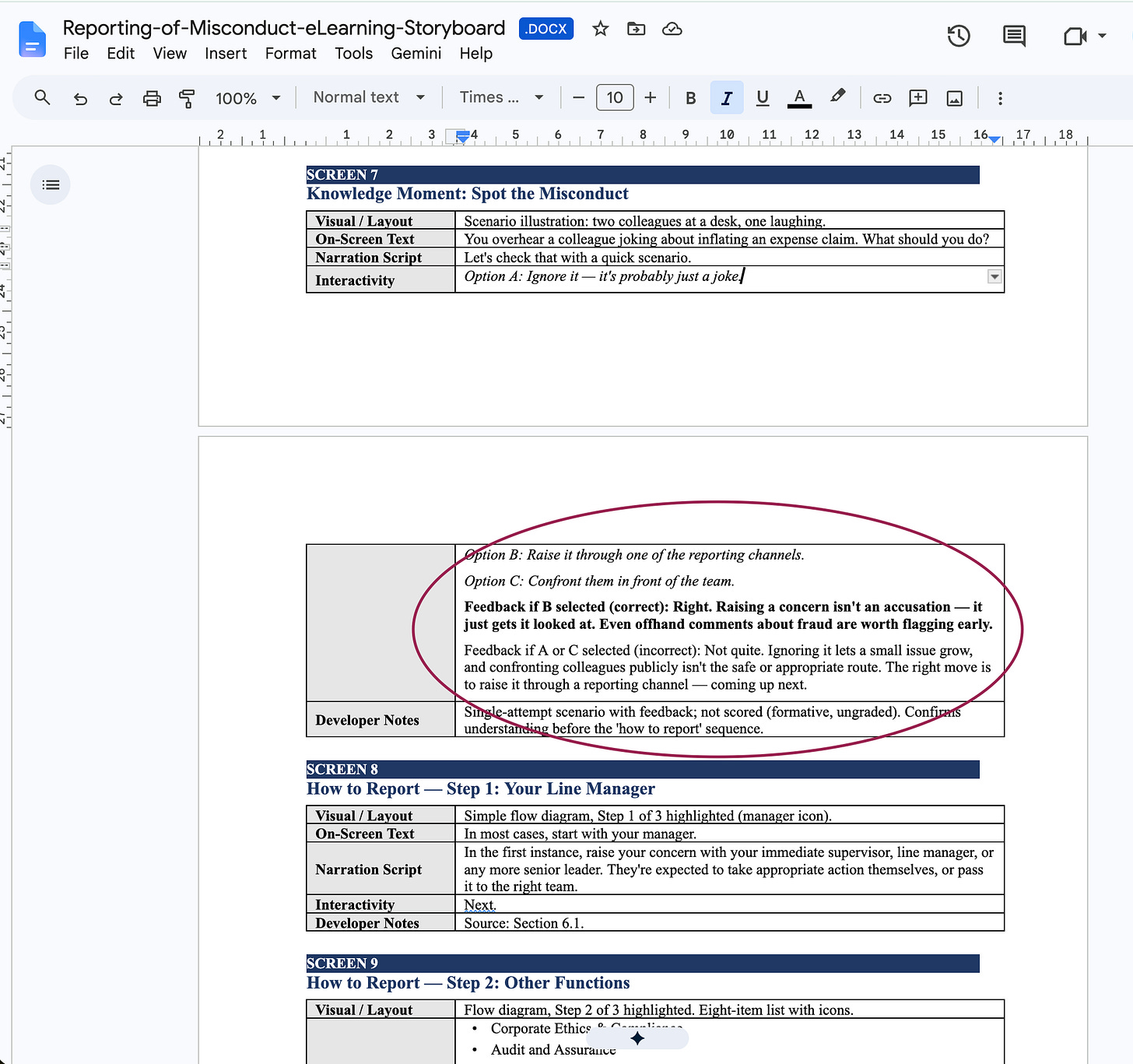Increase the font size
1133x1064 pixels.
(651, 97)
